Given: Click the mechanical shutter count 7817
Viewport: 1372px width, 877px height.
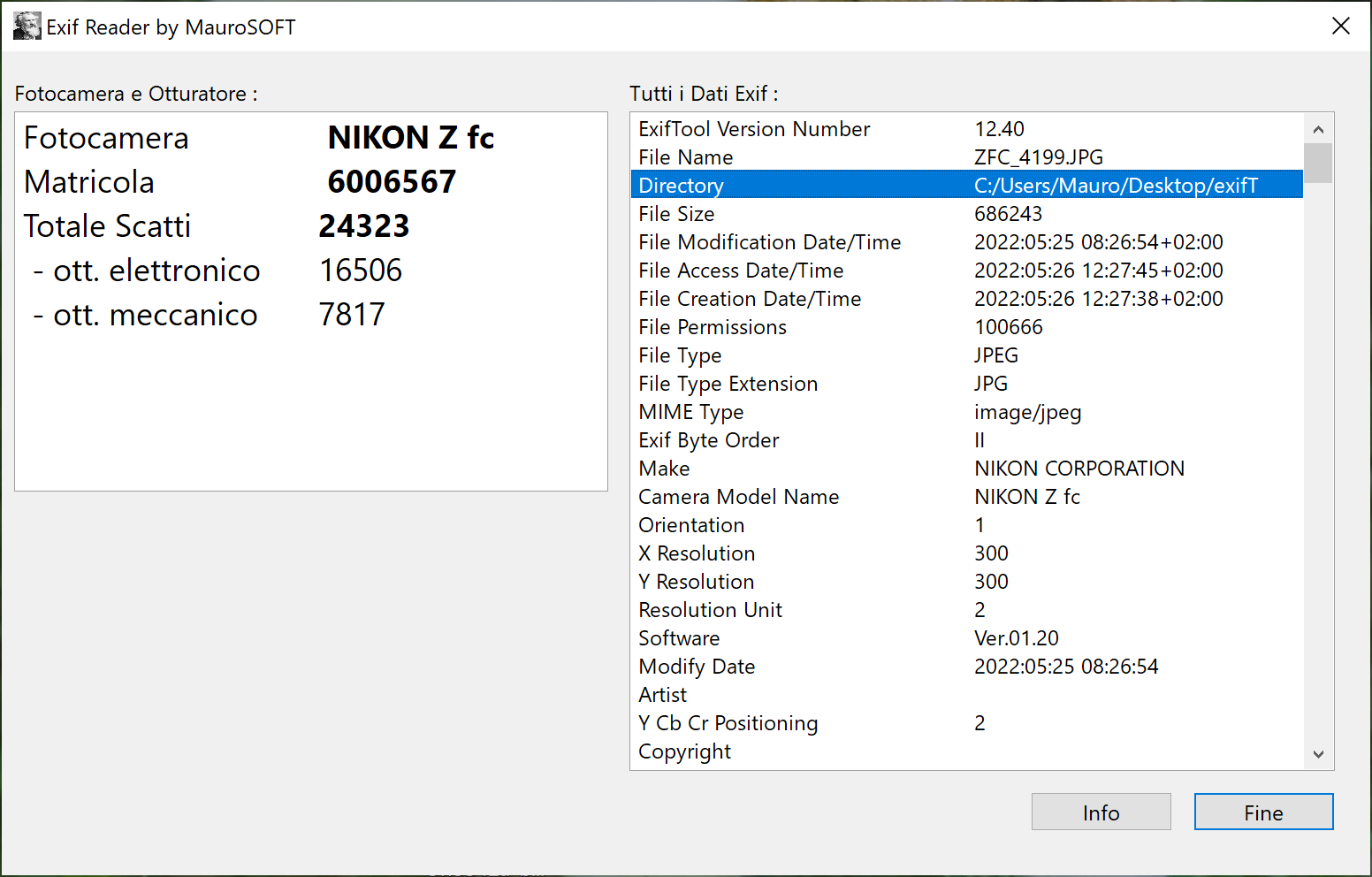Looking at the screenshot, I should point(352,315).
